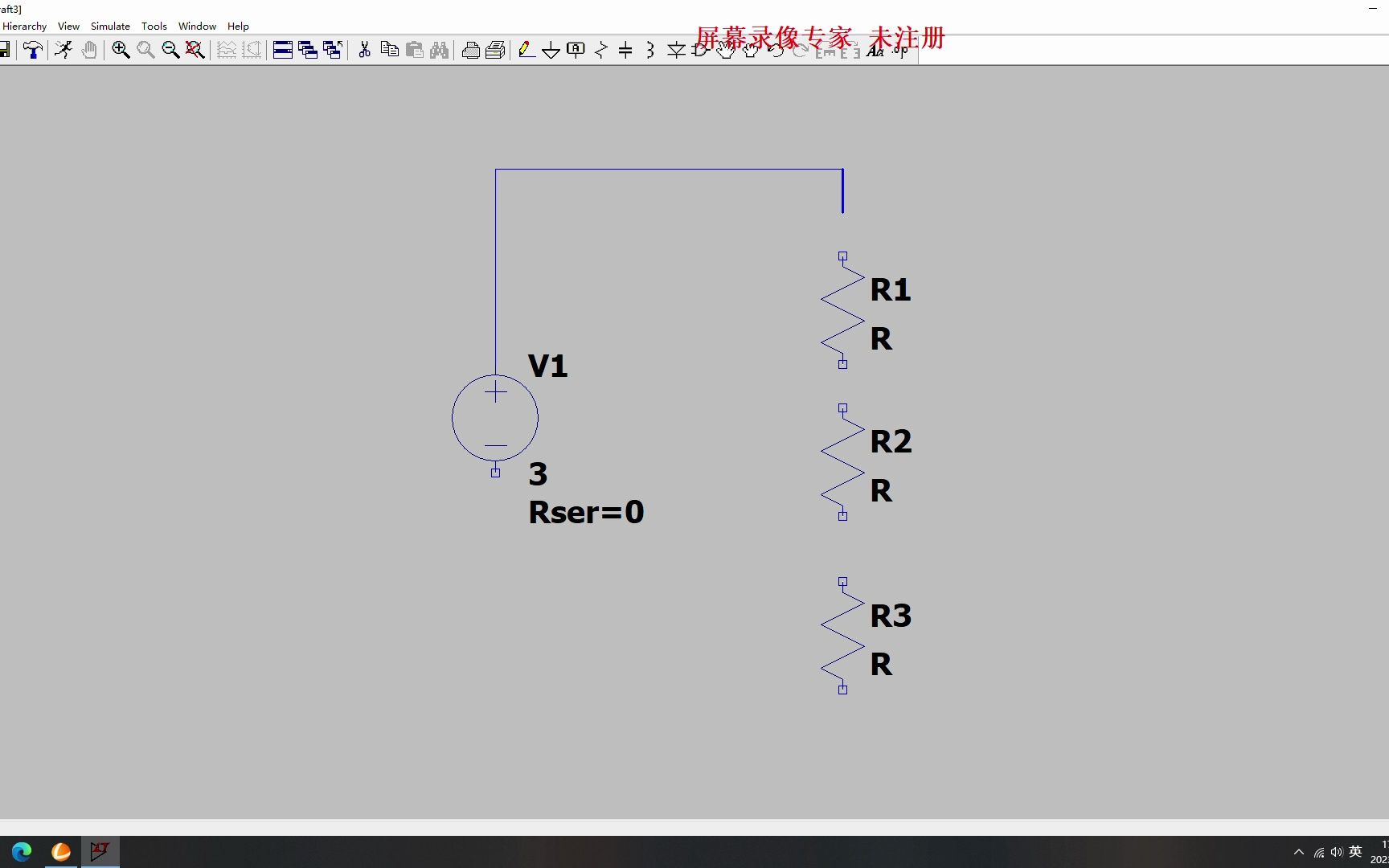Click the Undo arrow icon

point(776,50)
